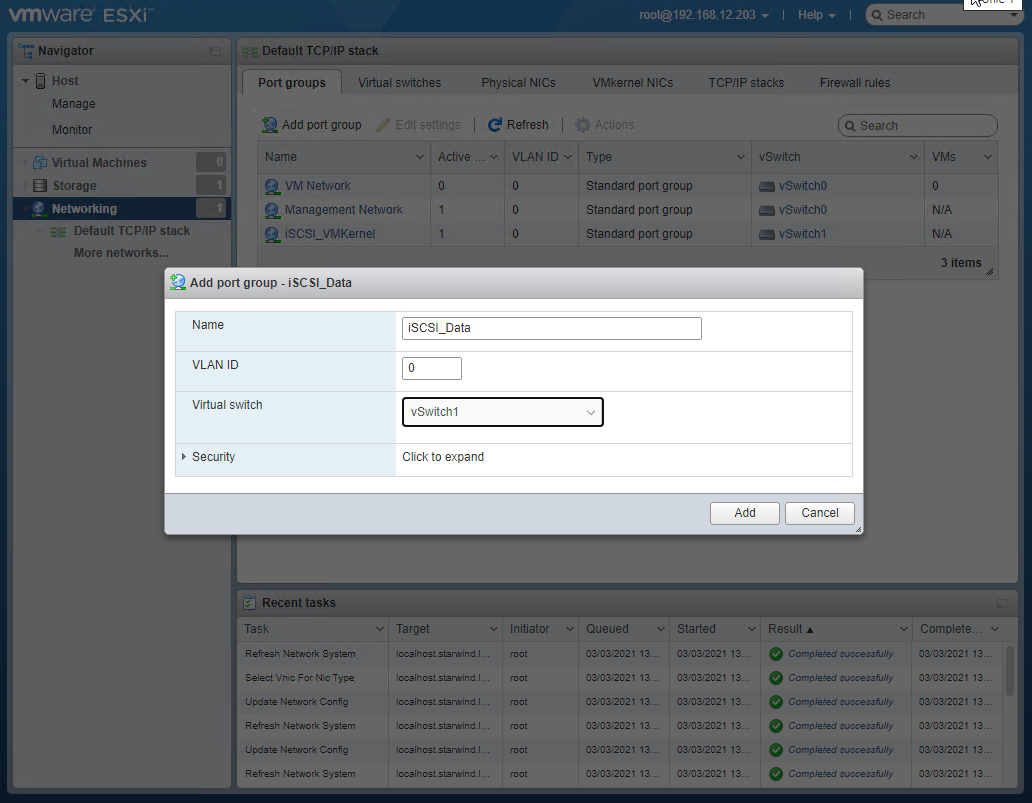Select the Port groups tab

point(292,83)
